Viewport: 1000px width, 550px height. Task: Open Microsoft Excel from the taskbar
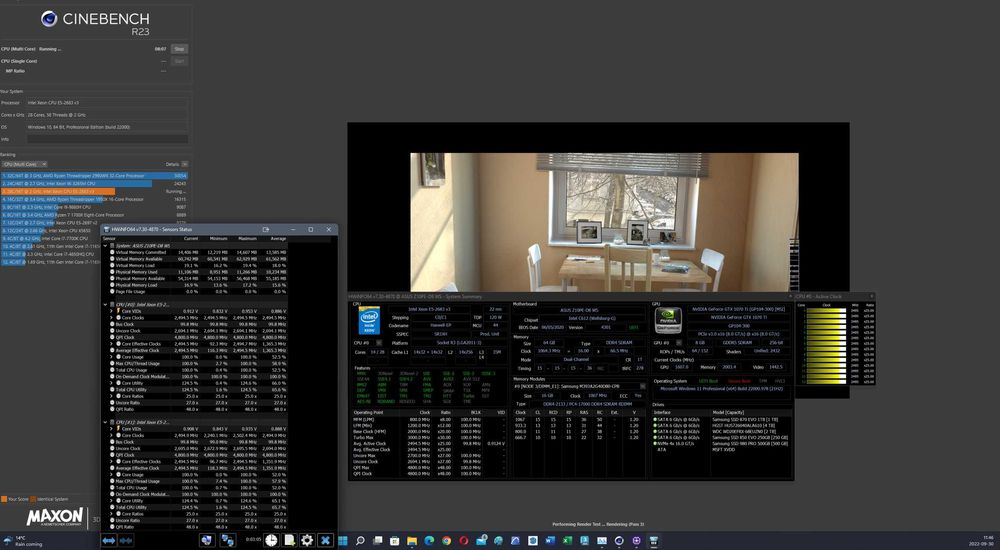click(567, 540)
